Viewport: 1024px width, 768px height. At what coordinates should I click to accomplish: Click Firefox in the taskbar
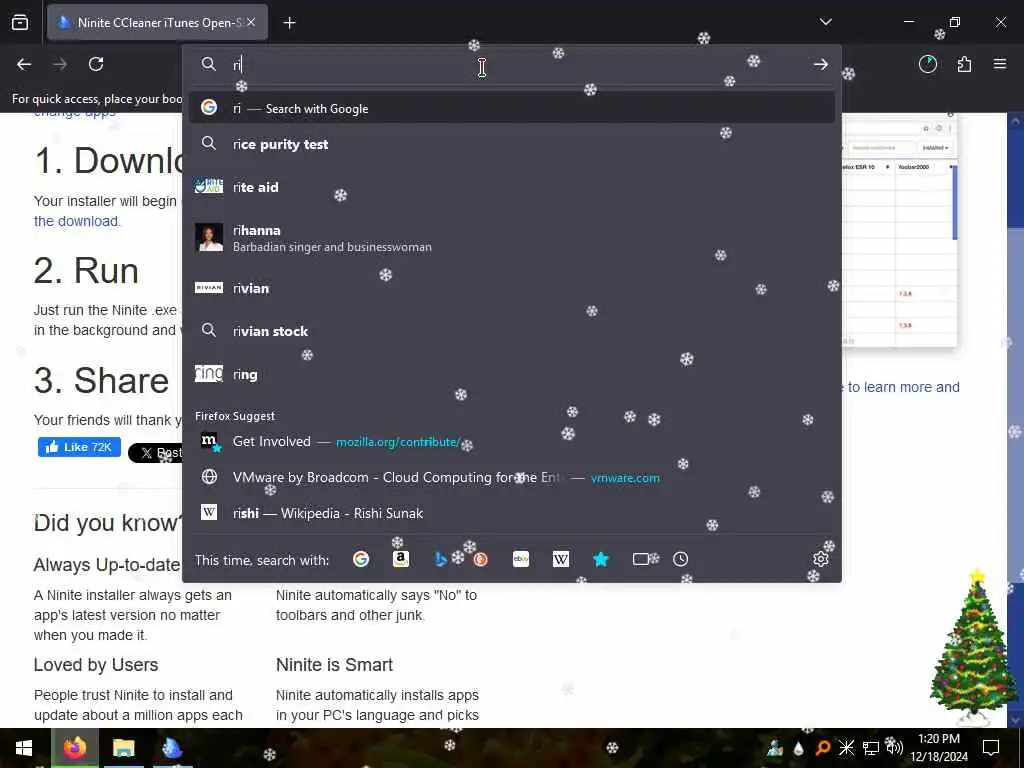[74, 748]
